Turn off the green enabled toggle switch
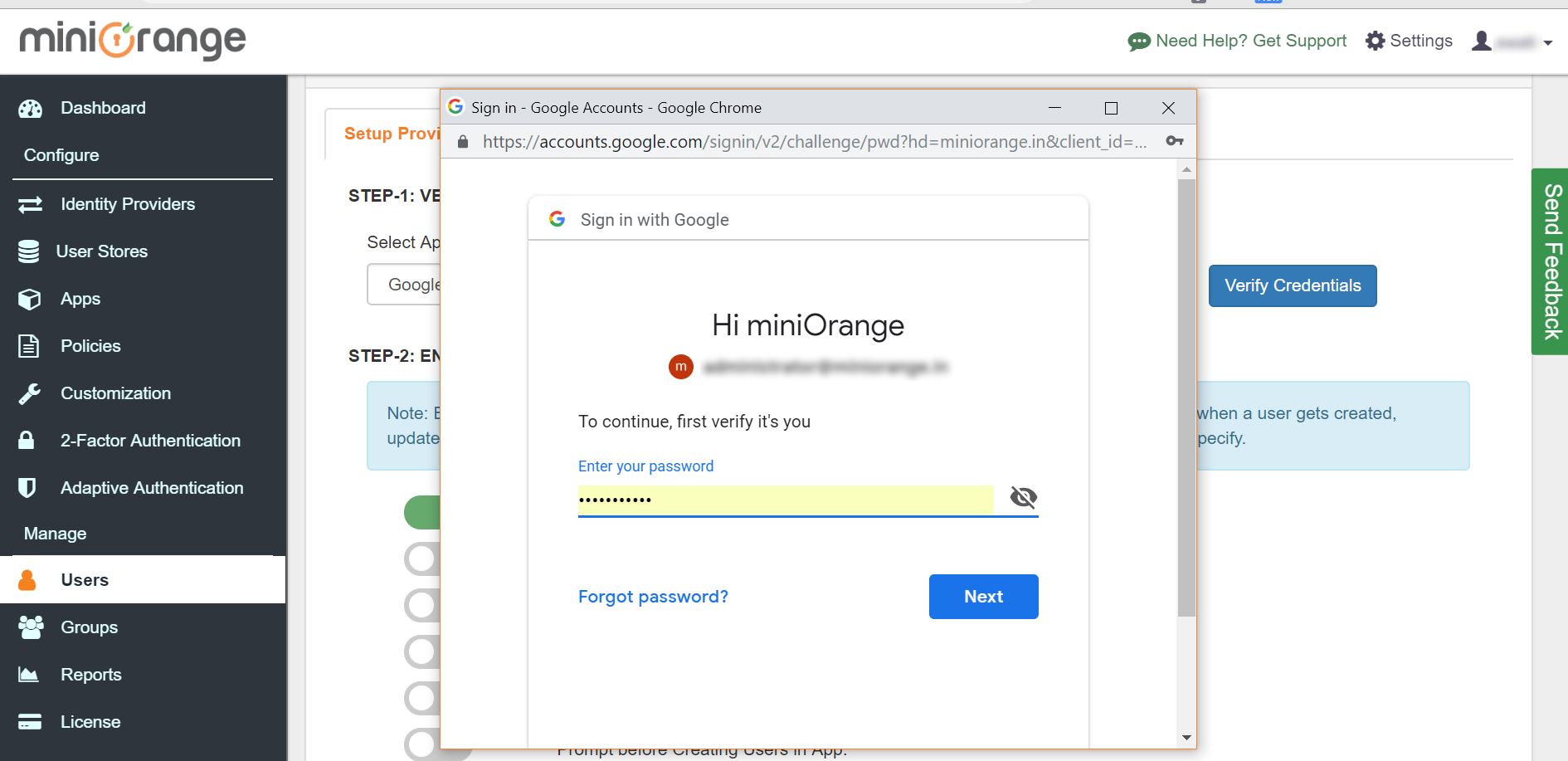 pos(422,512)
